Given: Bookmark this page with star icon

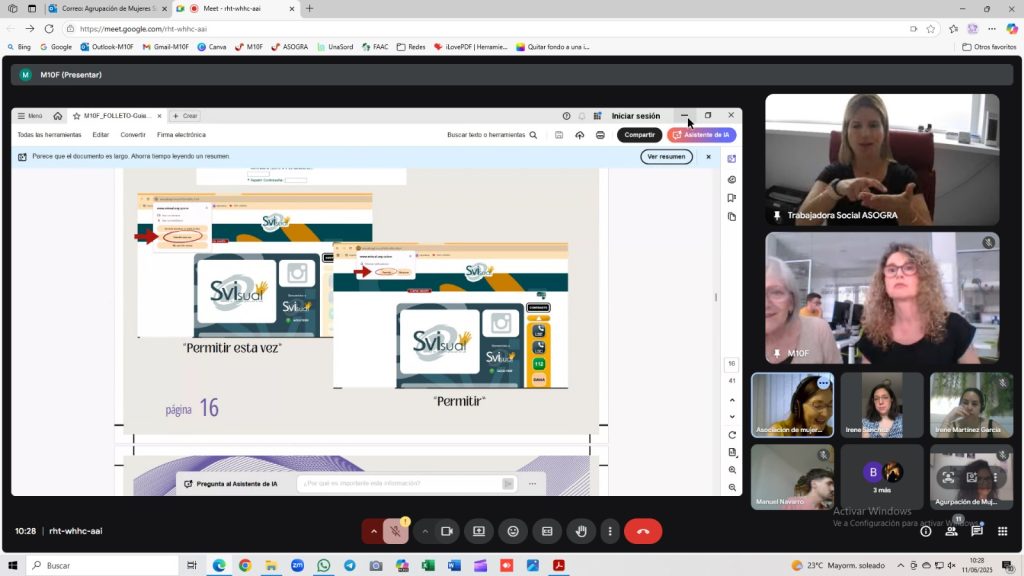Looking at the screenshot, I should click(931, 29).
